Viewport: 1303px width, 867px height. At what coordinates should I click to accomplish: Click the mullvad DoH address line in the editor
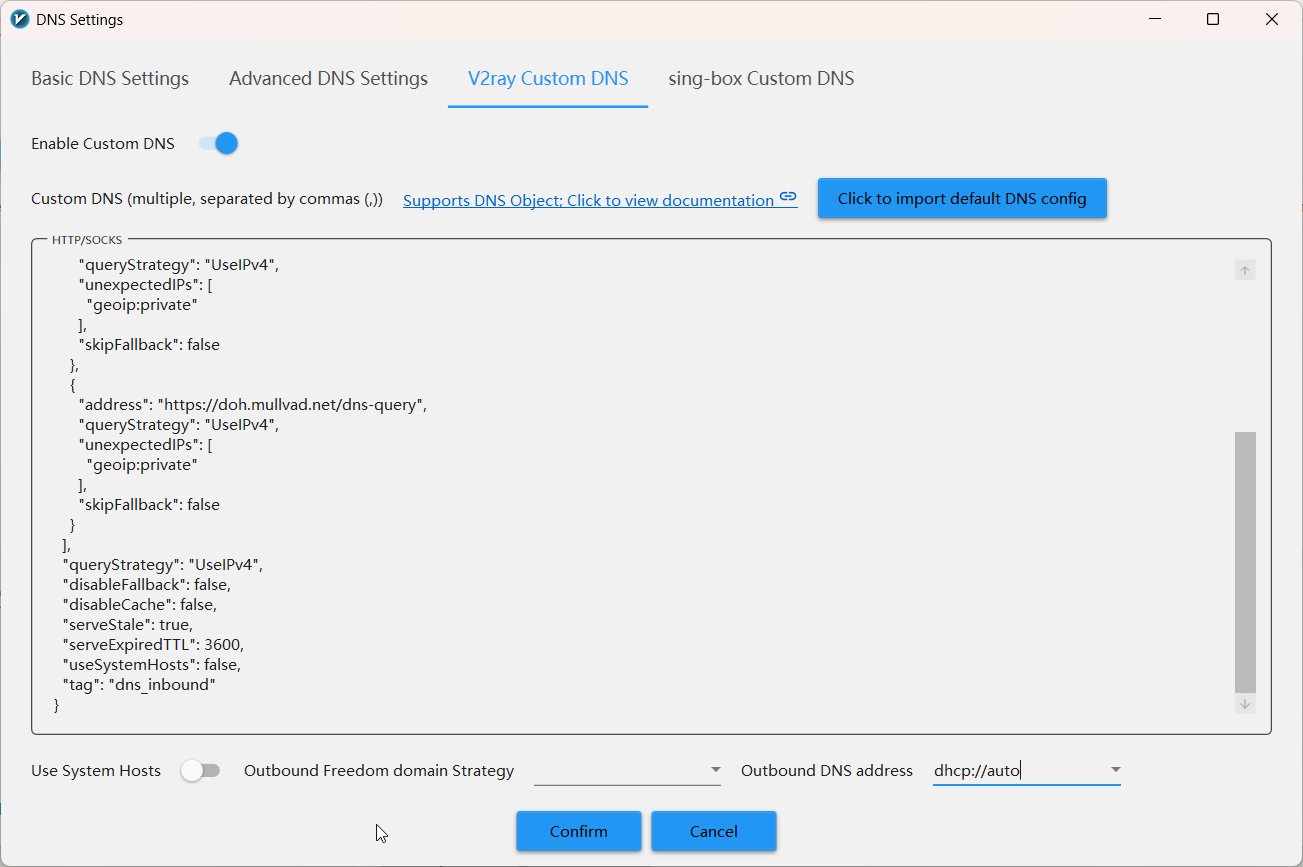pos(253,404)
